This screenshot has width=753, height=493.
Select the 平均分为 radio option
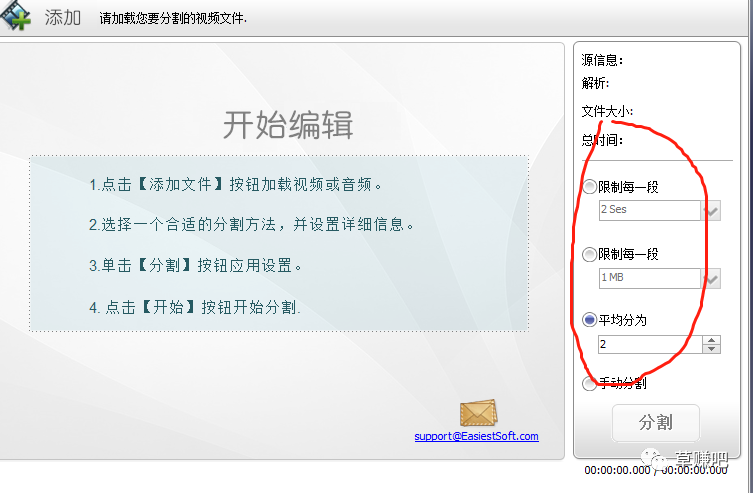[589, 320]
